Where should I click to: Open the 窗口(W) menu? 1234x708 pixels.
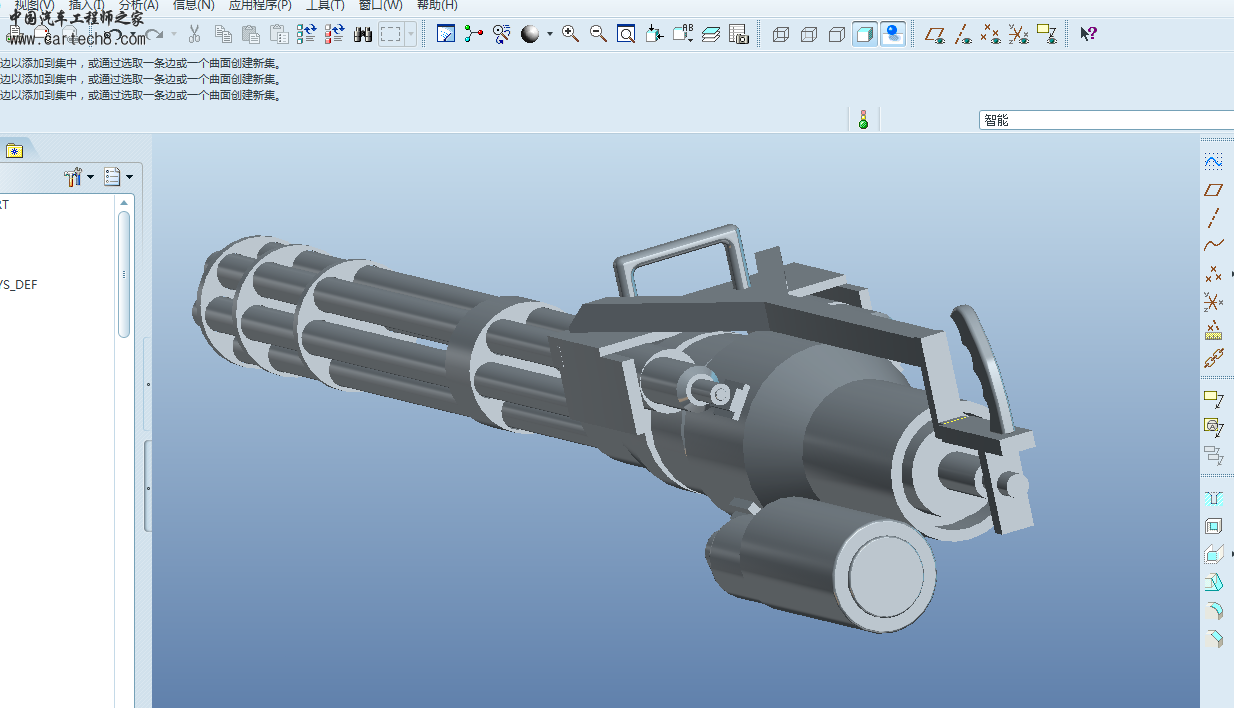point(380,5)
